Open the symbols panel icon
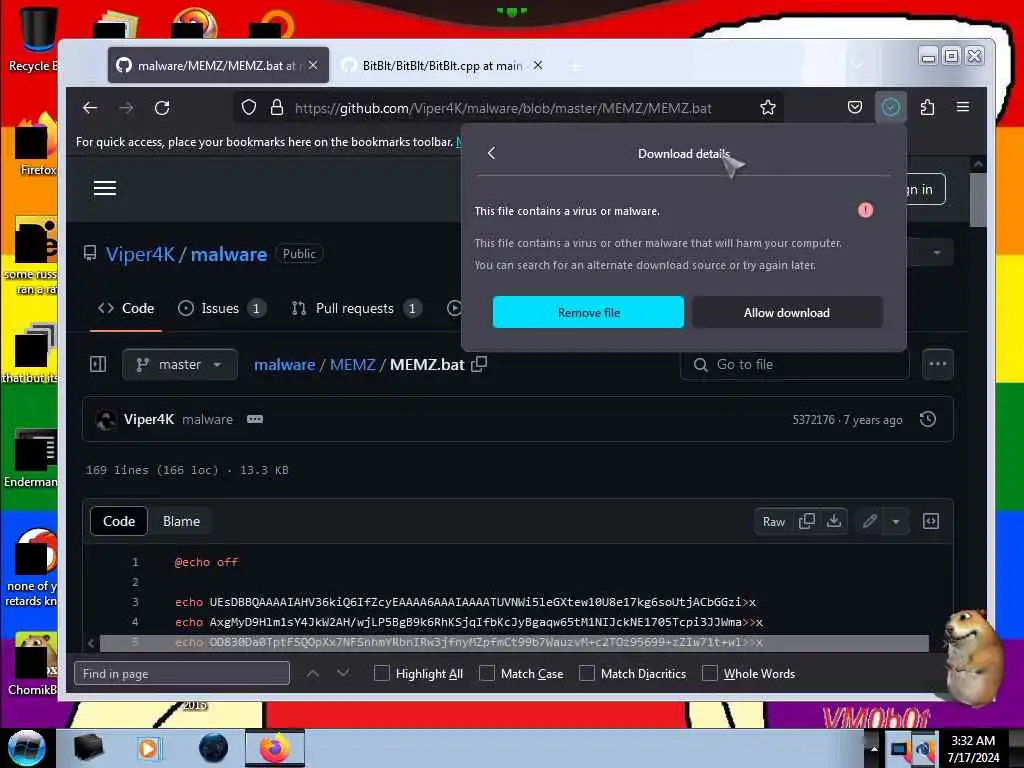Screen dimensions: 1024x768 click(931, 521)
